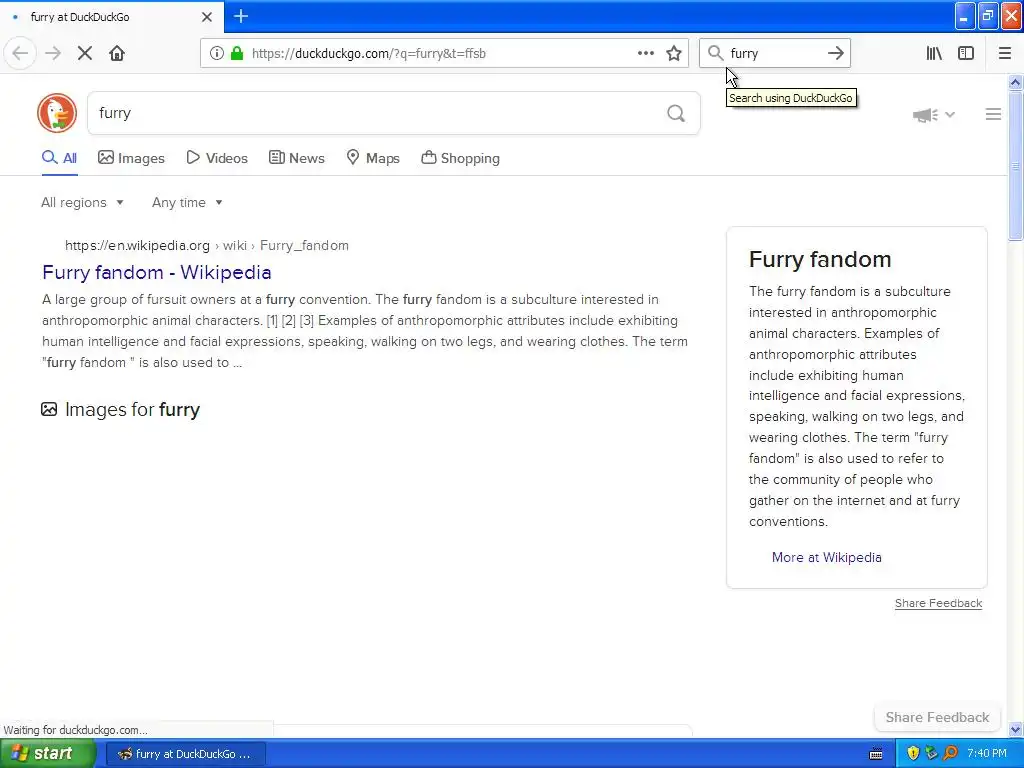Click the tray icon left of the magnifier

coord(931,753)
